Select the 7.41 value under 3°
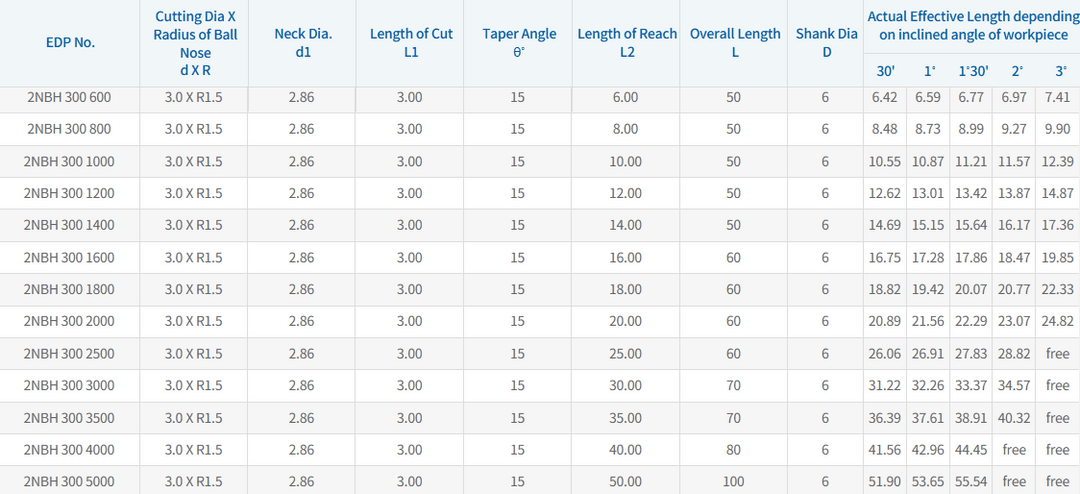Viewport: 1080px width, 494px height. 1057,98
